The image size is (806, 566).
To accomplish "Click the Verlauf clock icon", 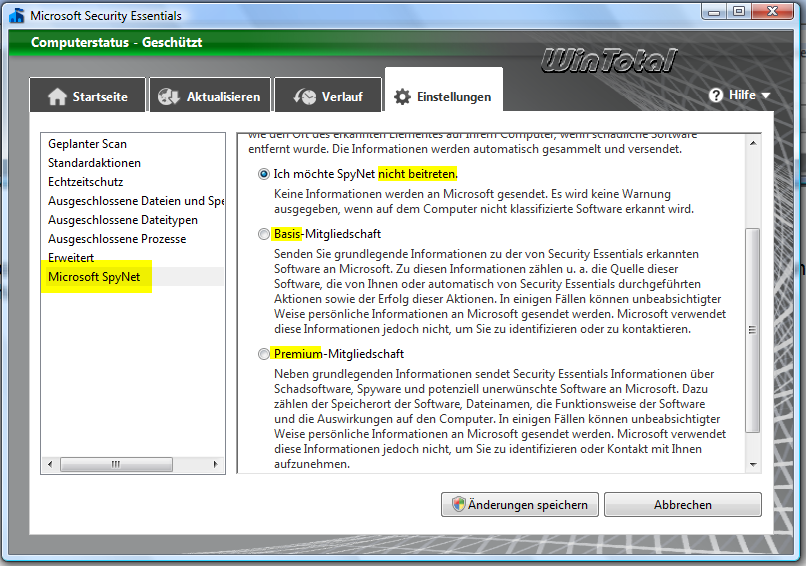I will (x=305, y=96).
